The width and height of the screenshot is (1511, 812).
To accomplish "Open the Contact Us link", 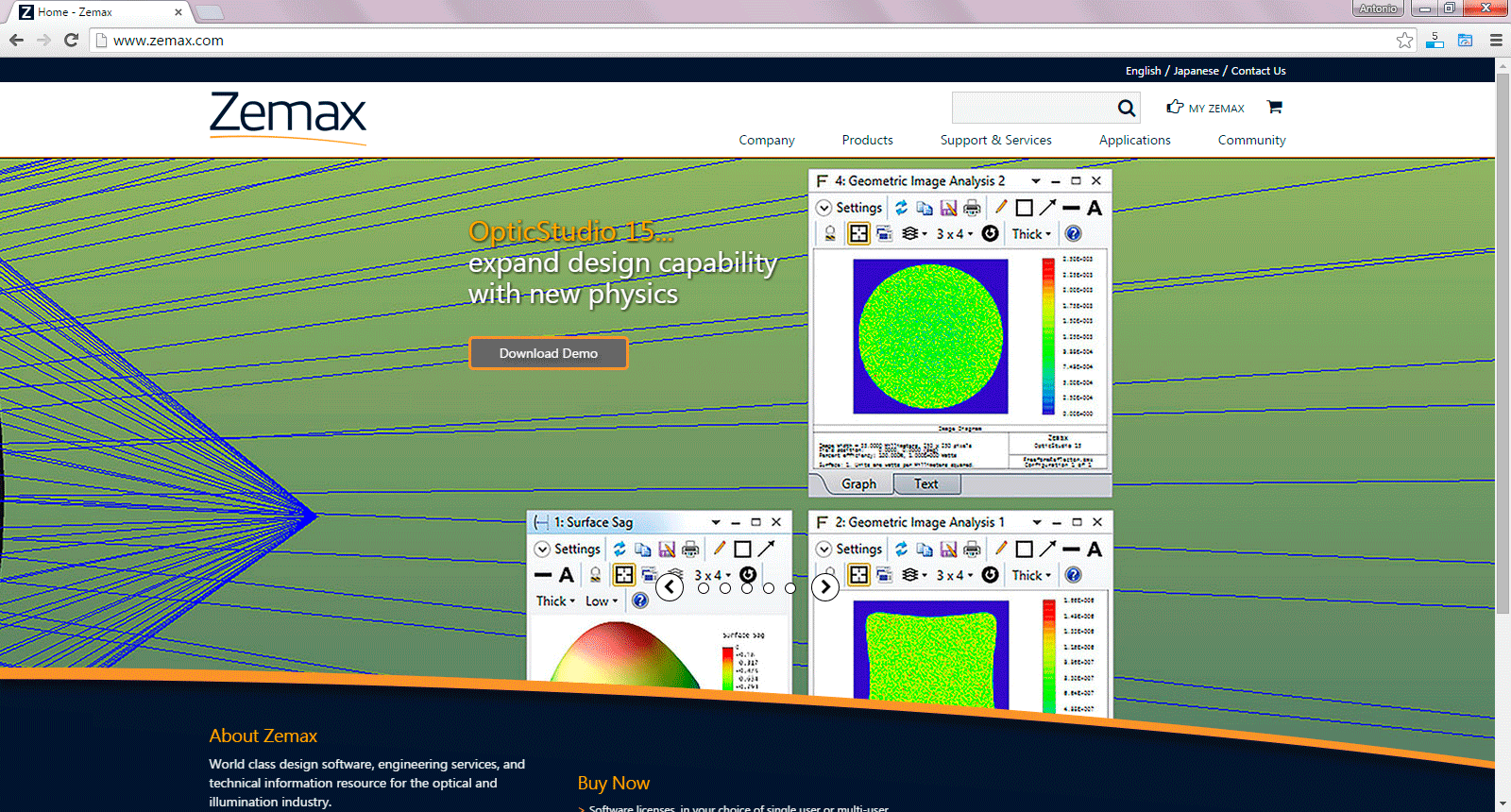I will click(x=1258, y=71).
